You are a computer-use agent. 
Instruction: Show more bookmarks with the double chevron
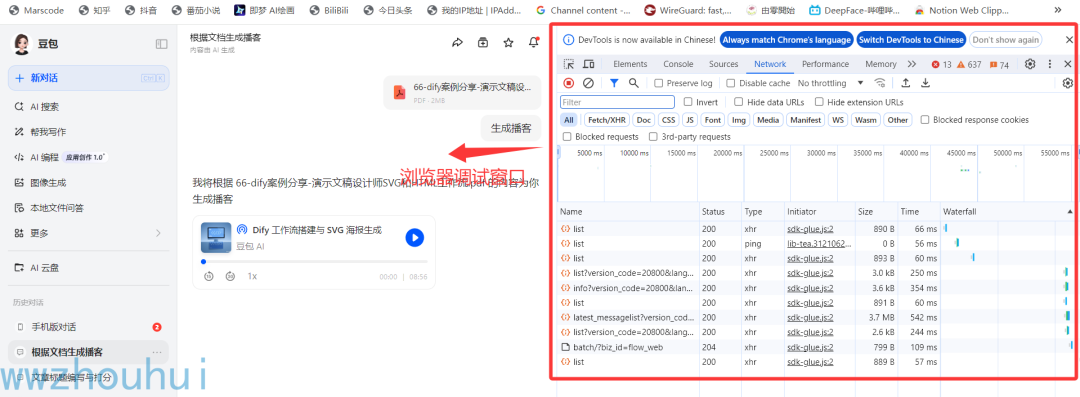coord(1058,10)
